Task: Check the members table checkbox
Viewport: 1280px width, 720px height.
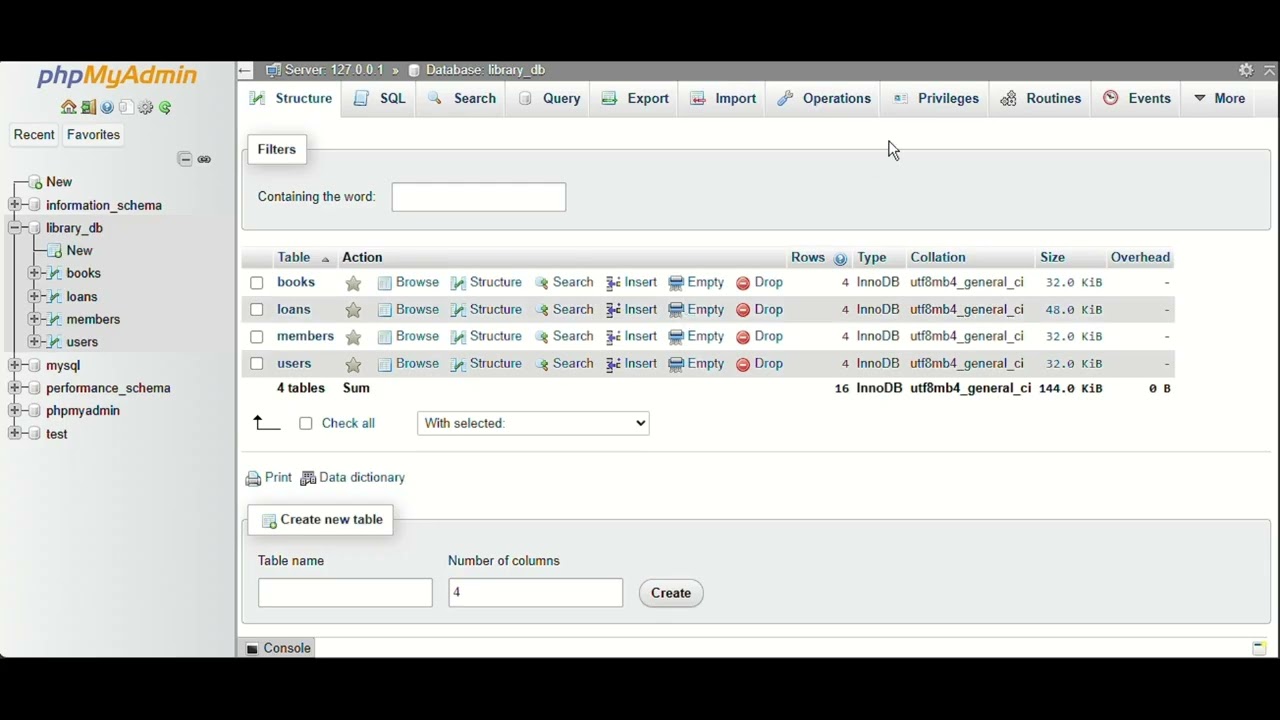Action: tap(257, 337)
